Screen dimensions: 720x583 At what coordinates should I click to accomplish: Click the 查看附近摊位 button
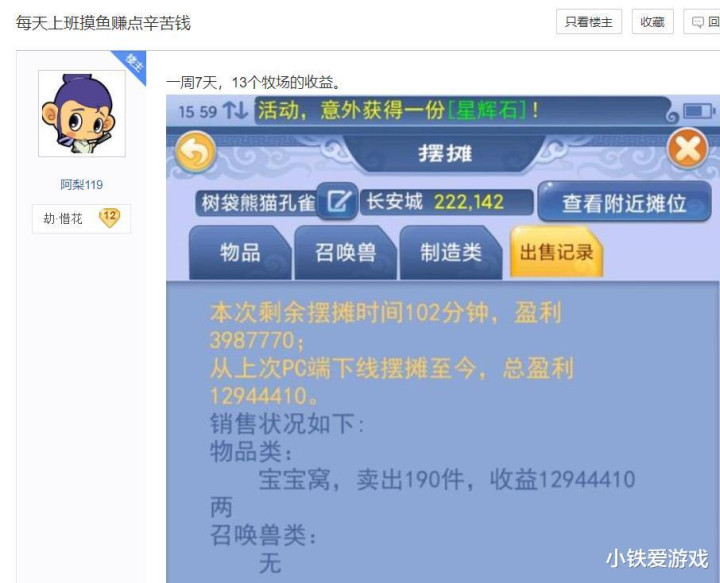coord(624,202)
